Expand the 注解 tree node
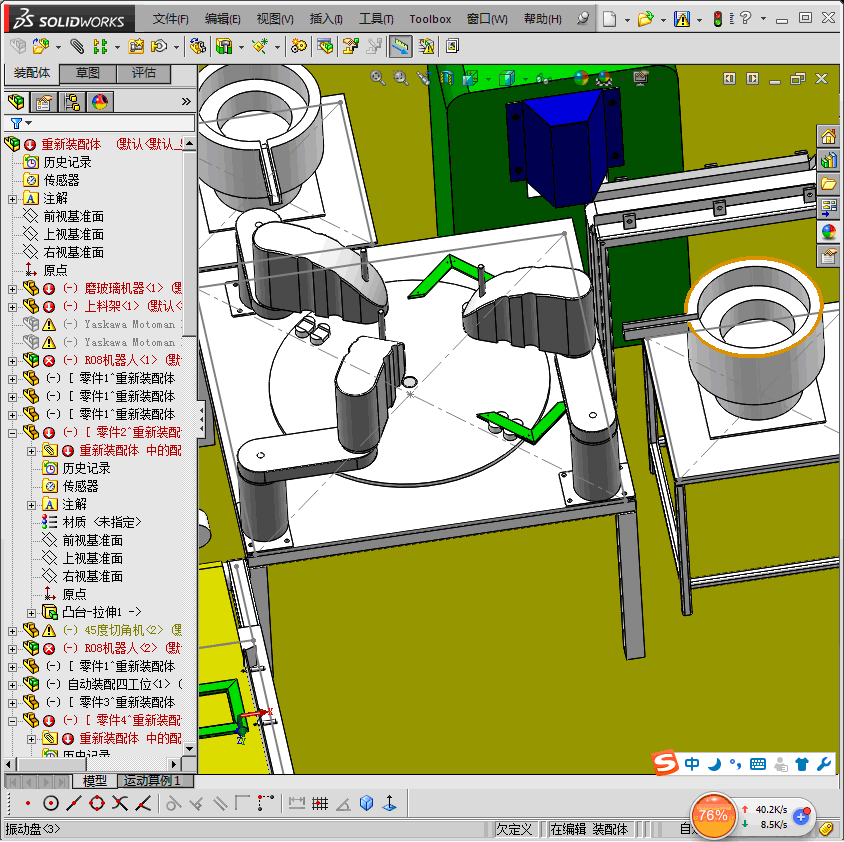 (12, 199)
